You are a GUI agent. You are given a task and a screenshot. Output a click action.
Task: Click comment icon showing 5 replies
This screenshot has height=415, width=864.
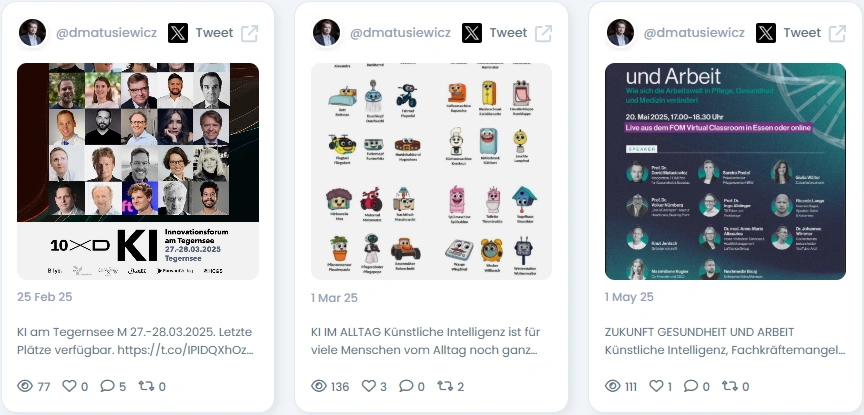[x=107, y=386]
